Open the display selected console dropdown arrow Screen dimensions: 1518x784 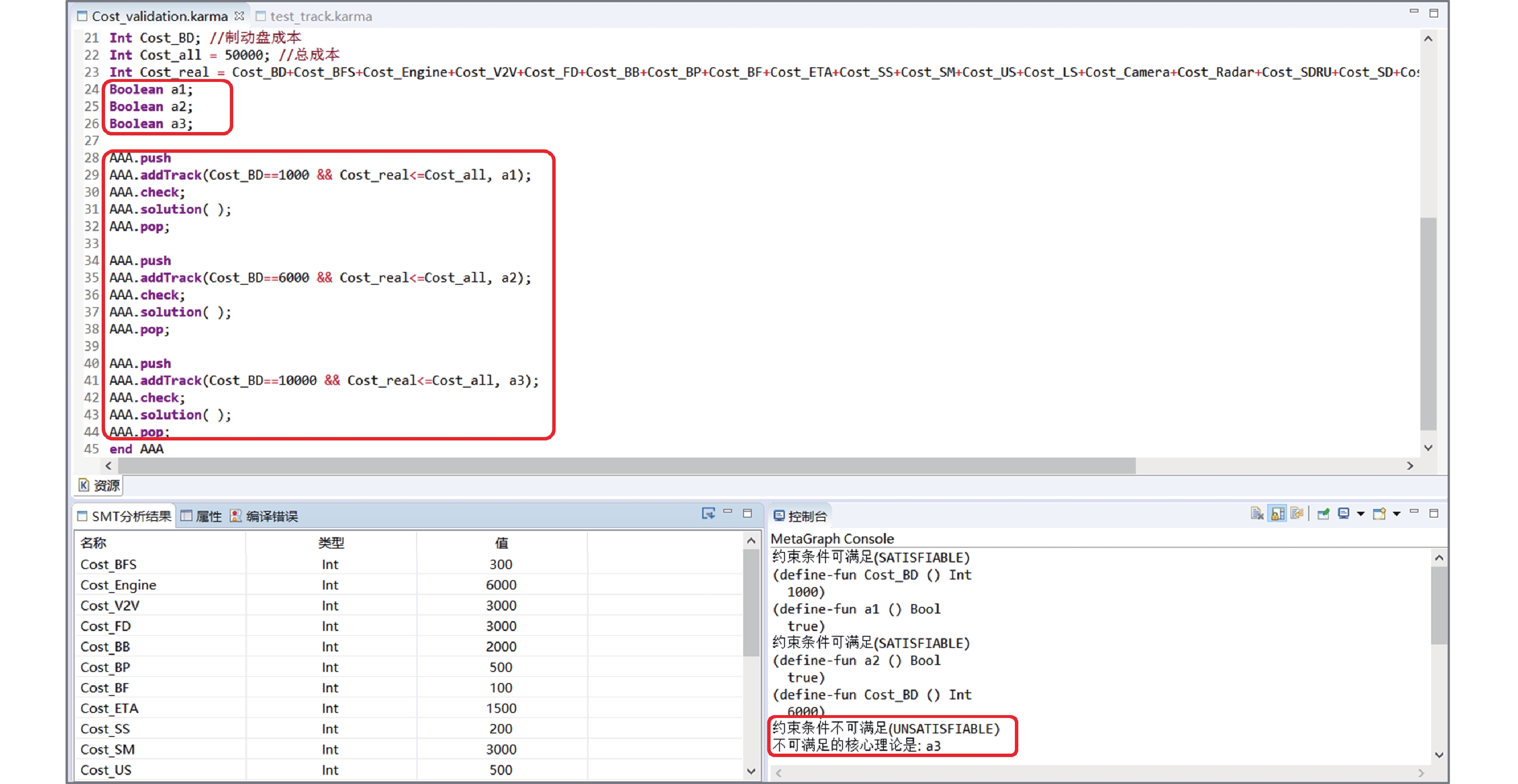pyautogui.click(x=1361, y=514)
